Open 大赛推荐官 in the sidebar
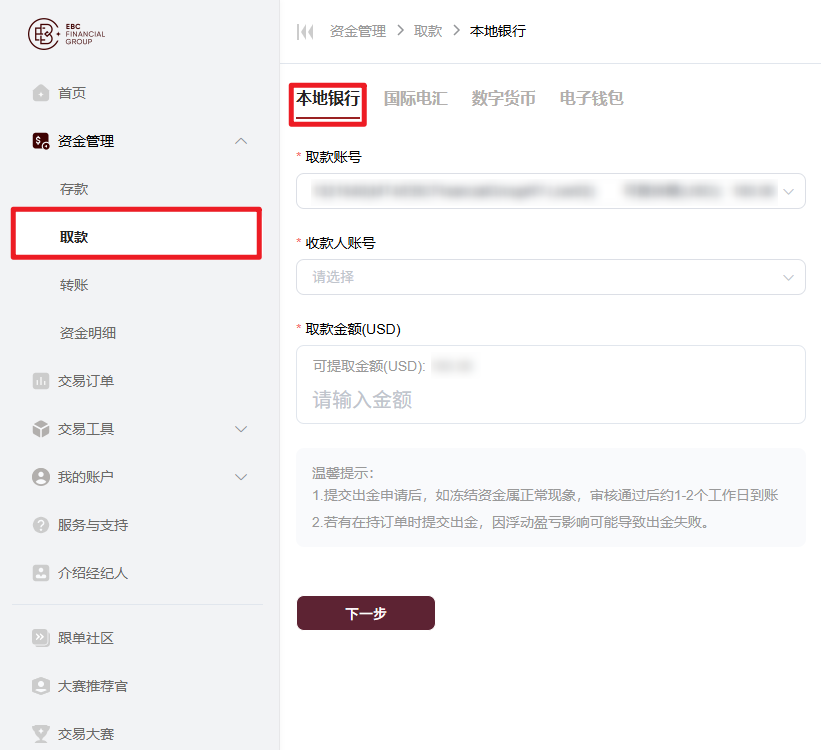This screenshot has width=821, height=750. [x=93, y=686]
